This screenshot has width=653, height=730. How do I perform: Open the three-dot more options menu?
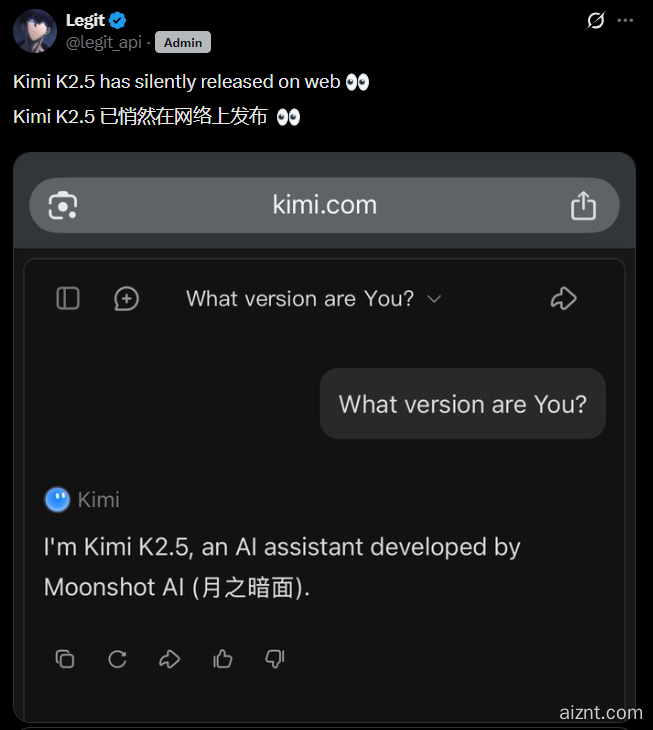pos(625,20)
